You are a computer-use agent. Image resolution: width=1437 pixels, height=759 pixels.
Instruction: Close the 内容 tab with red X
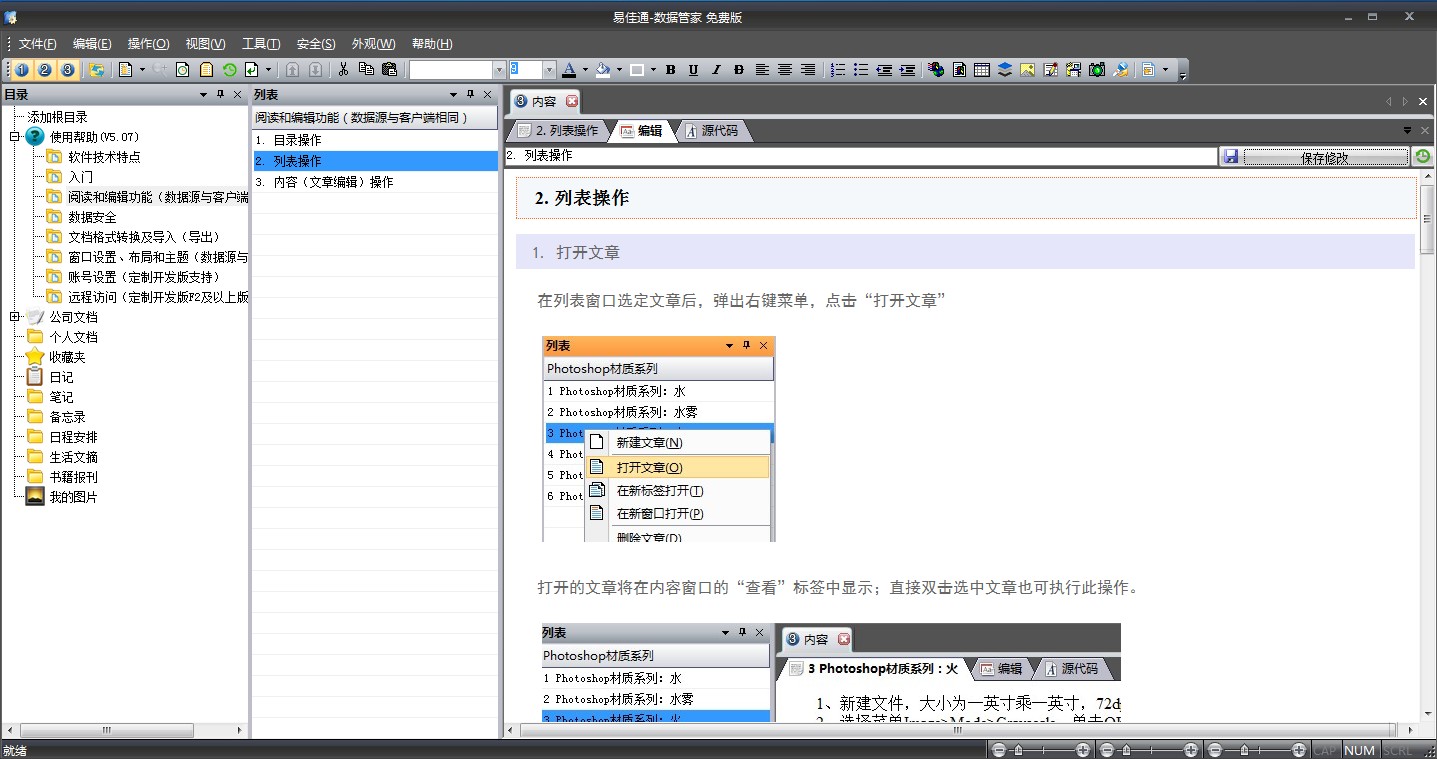pyautogui.click(x=572, y=101)
